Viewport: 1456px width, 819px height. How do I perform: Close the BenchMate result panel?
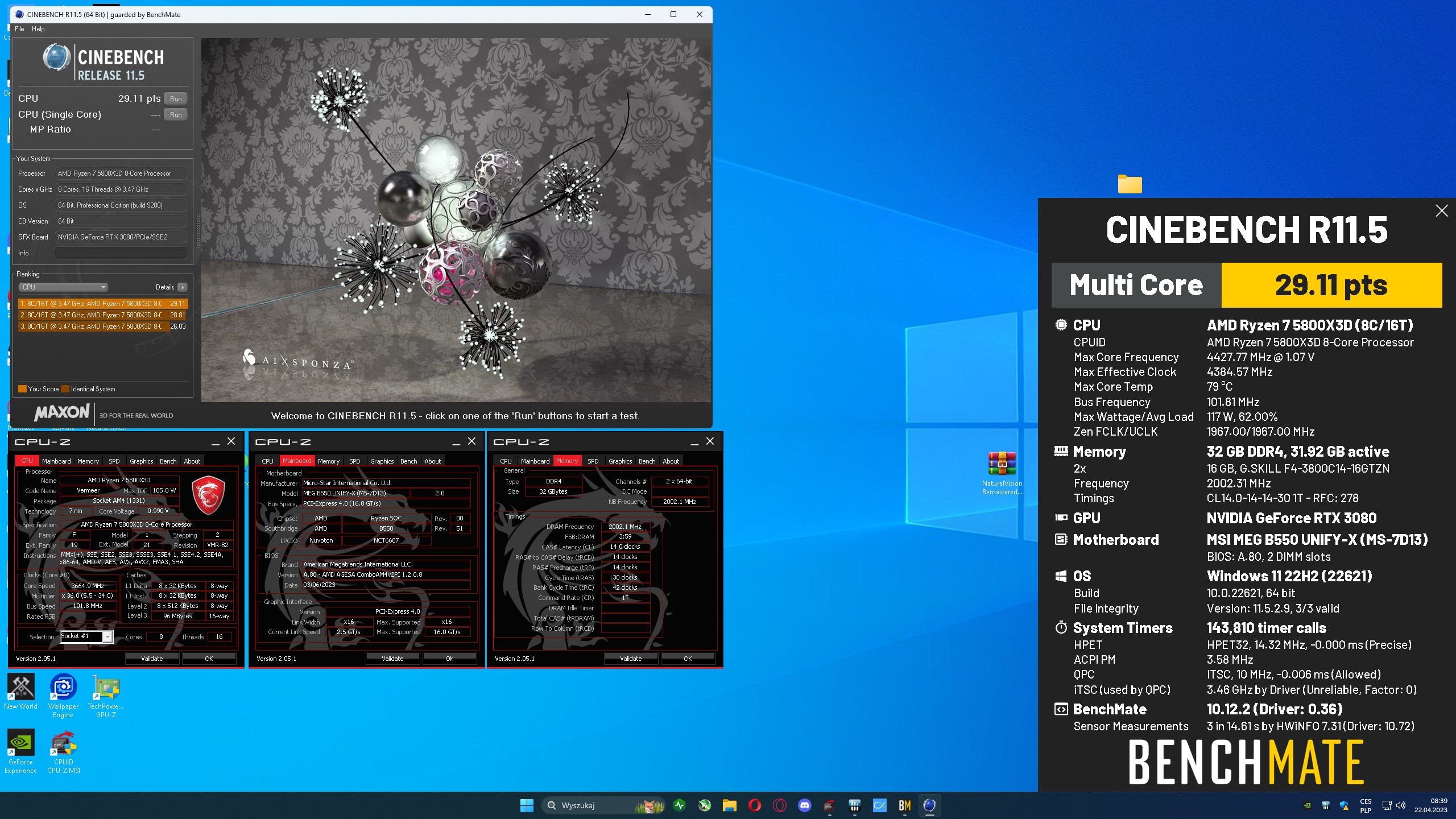coord(1442,211)
